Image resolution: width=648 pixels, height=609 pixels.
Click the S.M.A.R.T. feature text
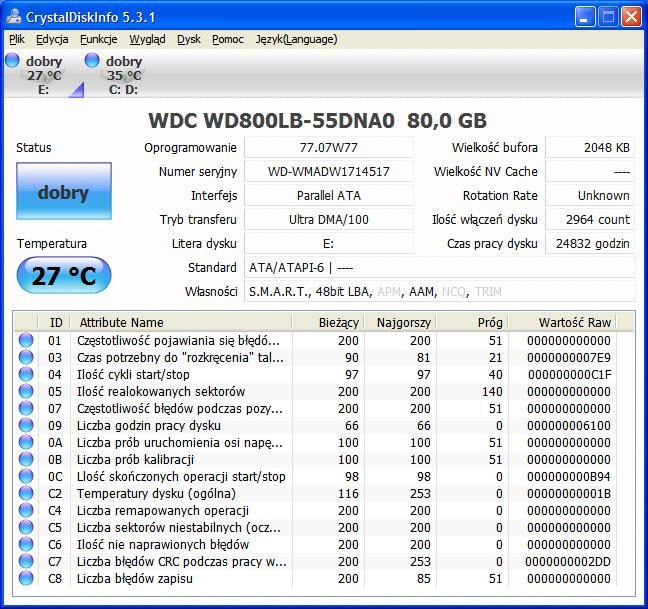[279, 292]
